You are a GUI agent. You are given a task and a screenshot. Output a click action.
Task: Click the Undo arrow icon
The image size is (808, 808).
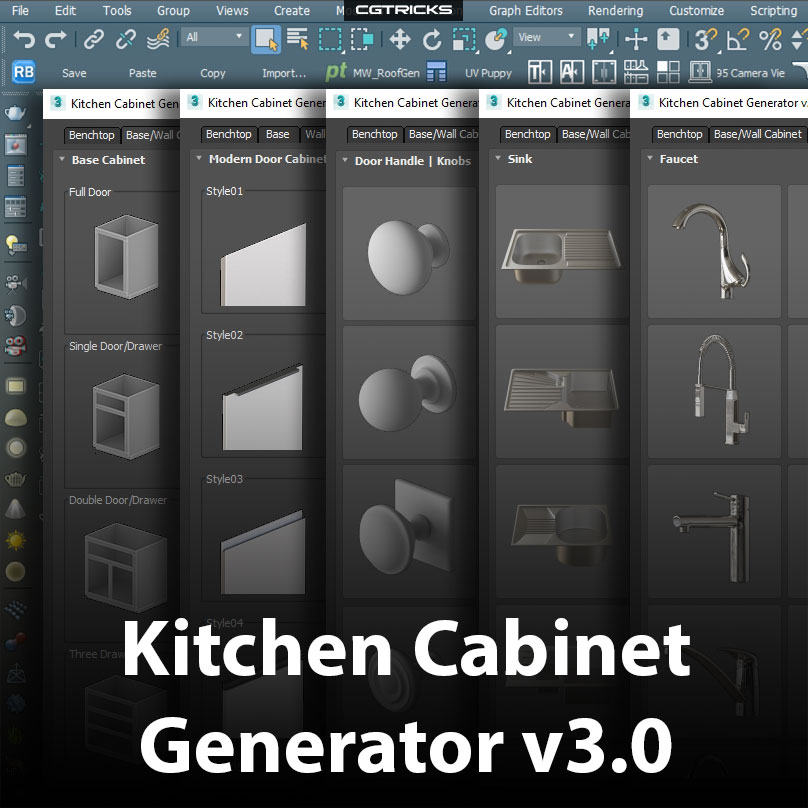(24, 39)
